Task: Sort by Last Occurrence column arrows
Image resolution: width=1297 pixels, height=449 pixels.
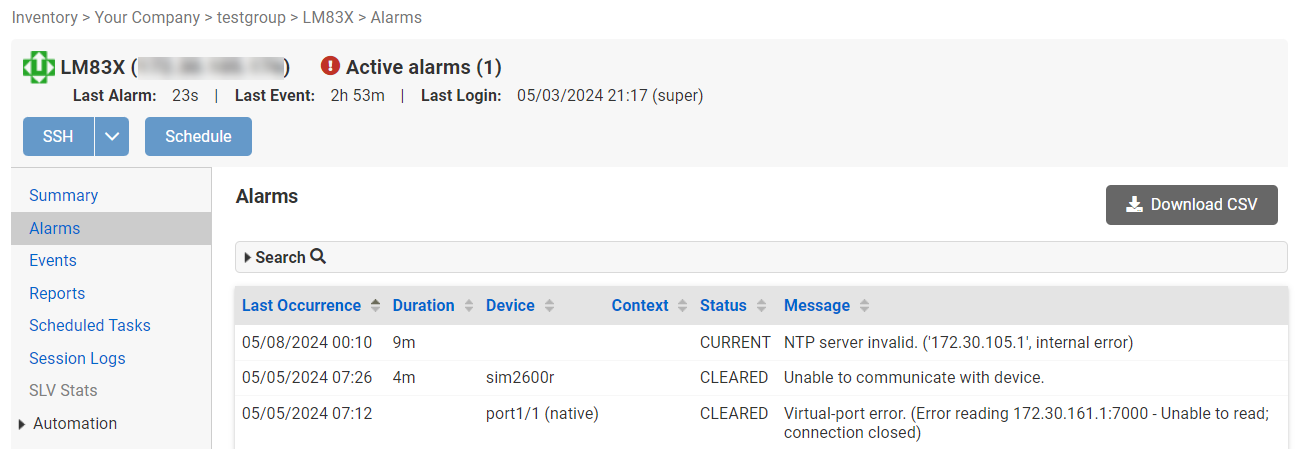Action: pos(375,306)
